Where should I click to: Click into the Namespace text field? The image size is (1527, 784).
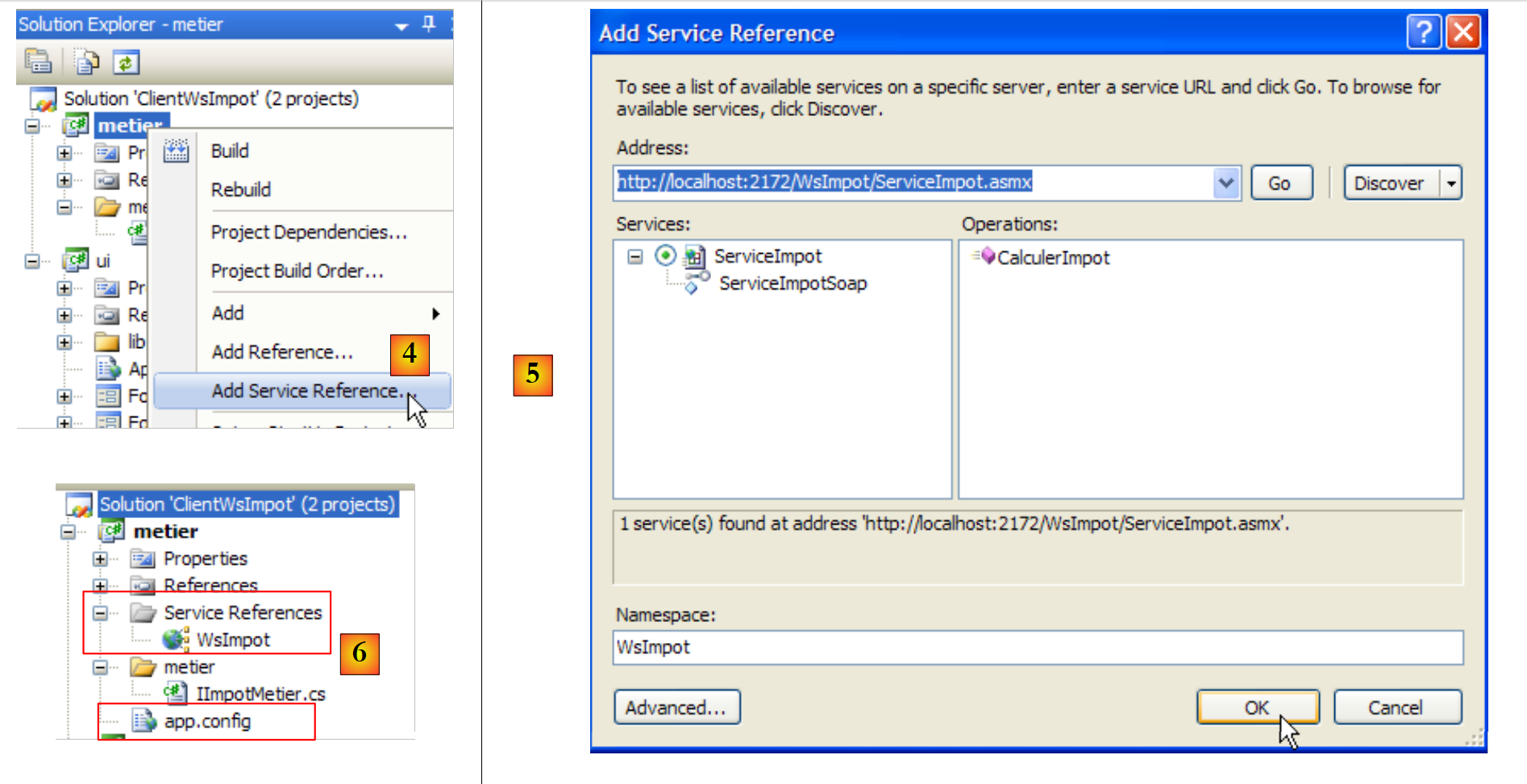1037,648
